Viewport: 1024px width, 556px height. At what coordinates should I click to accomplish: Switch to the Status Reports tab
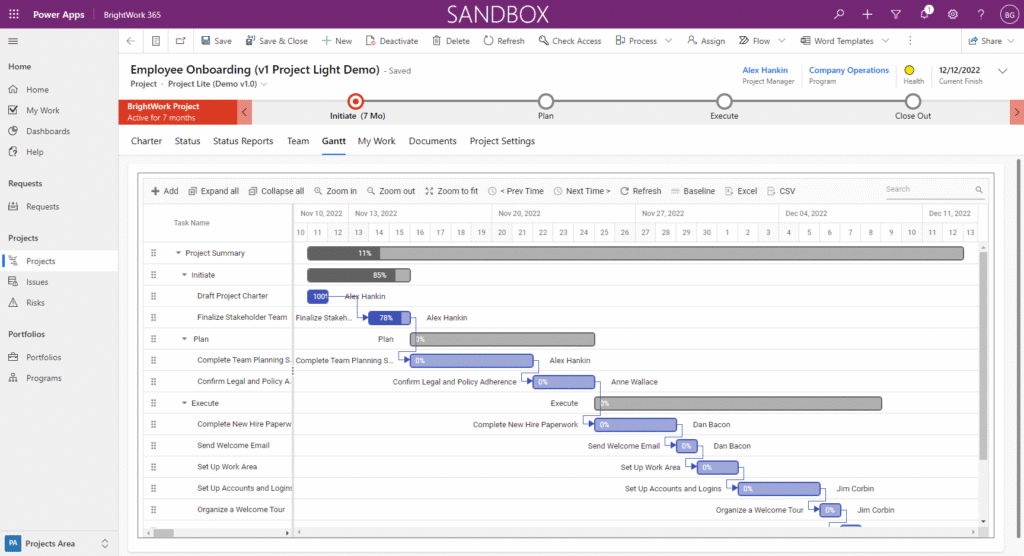pos(243,141)
